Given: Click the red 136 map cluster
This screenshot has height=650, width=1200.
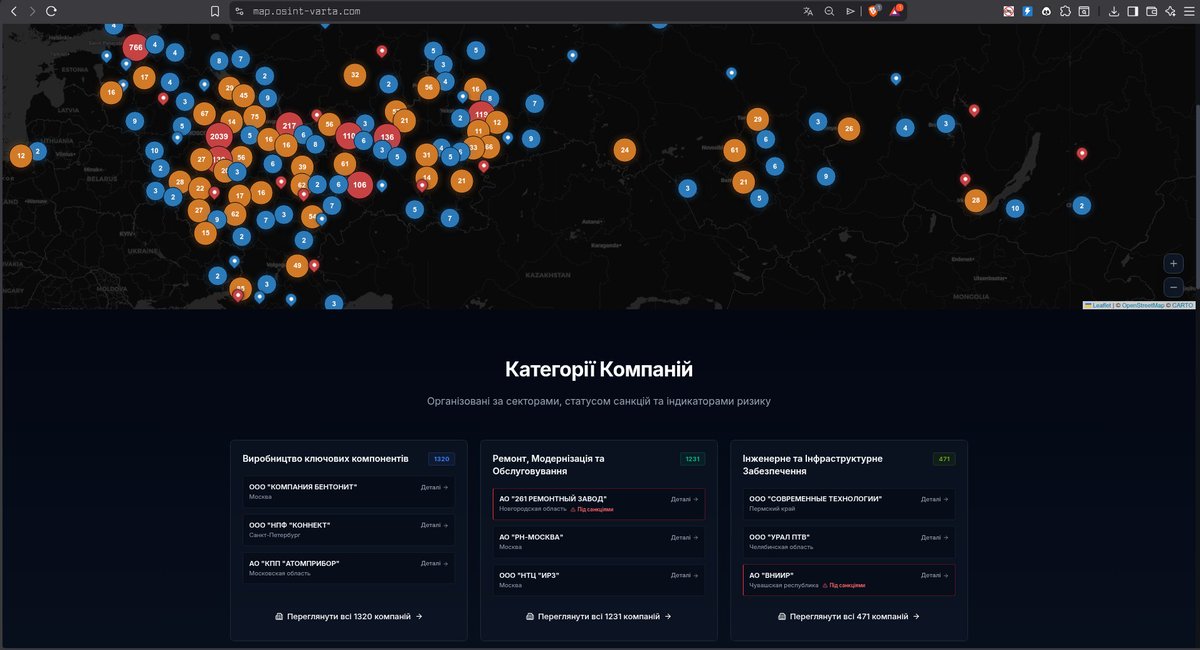Looking at the screenshot, I should click(x=387, y=137).
